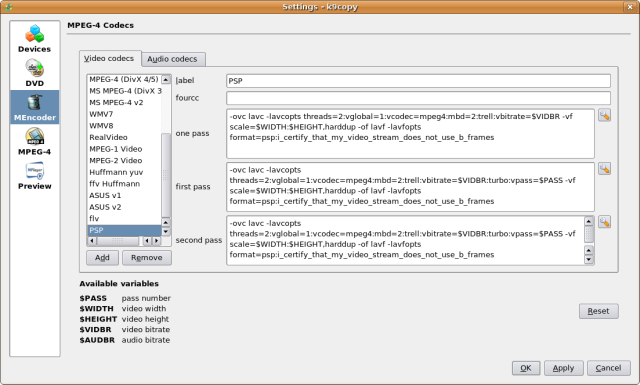Click second pass scroll up arrow at top

point(589,221)
